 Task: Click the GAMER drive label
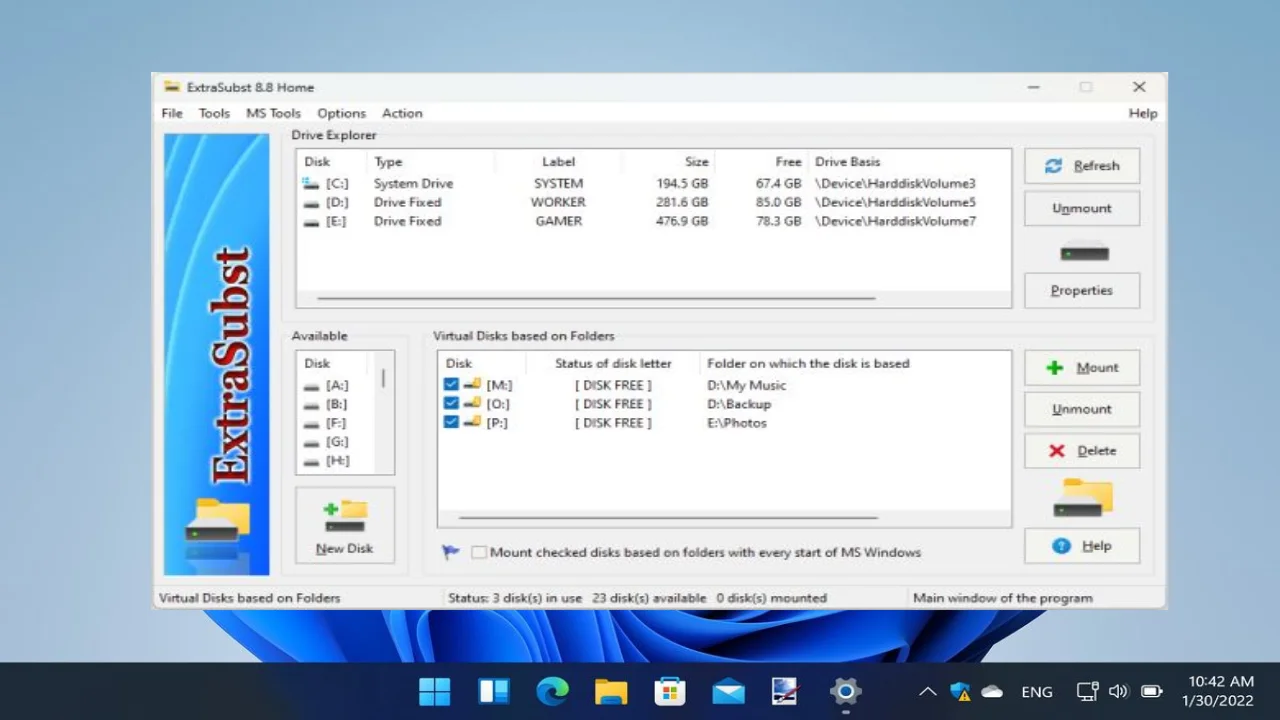point(558,221)
